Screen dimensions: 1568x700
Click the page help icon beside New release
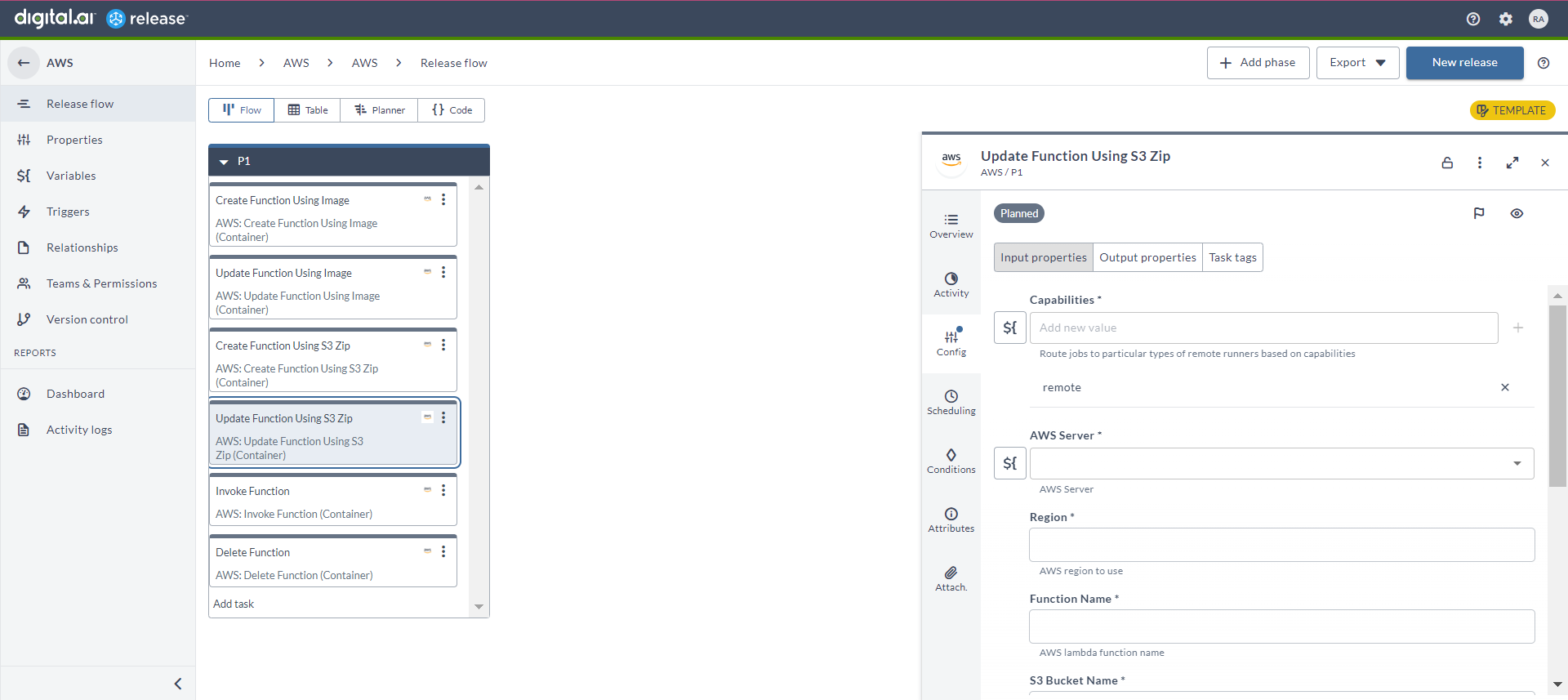[1543, 63]
